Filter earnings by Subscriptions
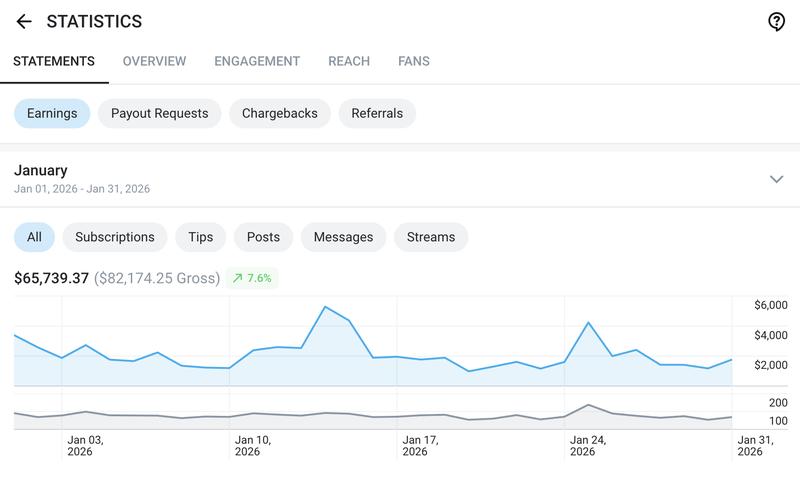The height and width of the screenshot is (480, 800). tap(115, 237)
